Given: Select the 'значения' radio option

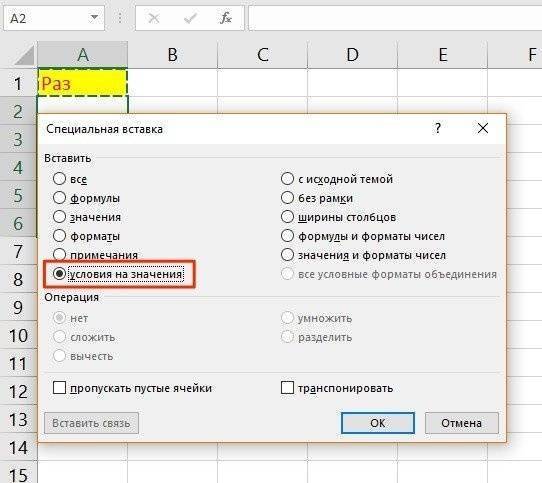Looking at the screenshot, I should pyautogui.click(x=59, y=217).
